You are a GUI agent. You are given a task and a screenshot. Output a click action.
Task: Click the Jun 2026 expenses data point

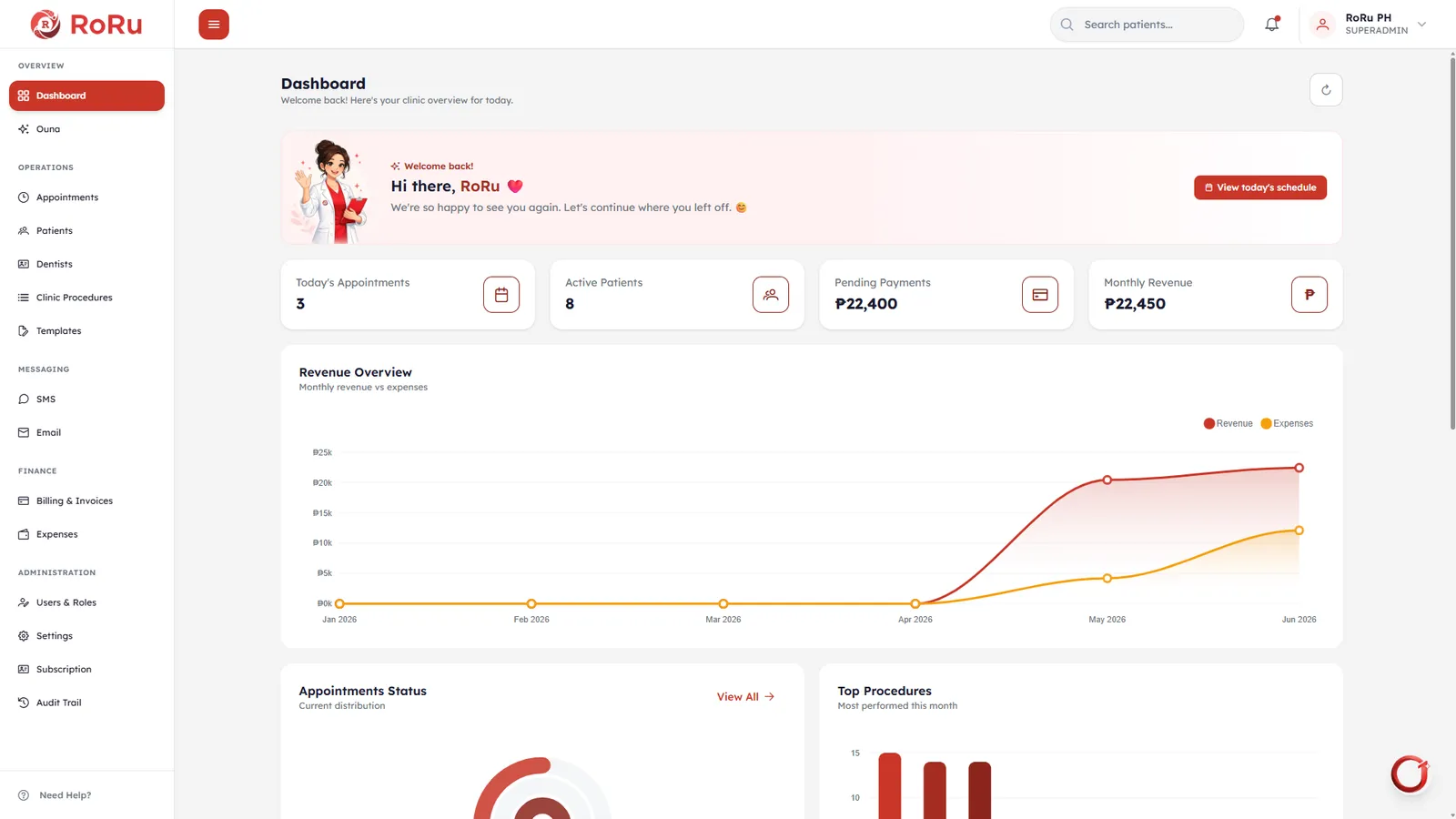(x=1299, y=531)
